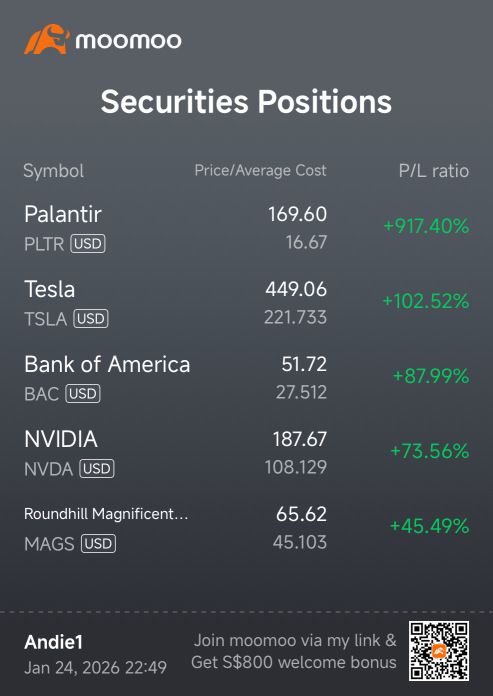Open the Tesla position row
The image size is (493, 696).
coord(246,303)
